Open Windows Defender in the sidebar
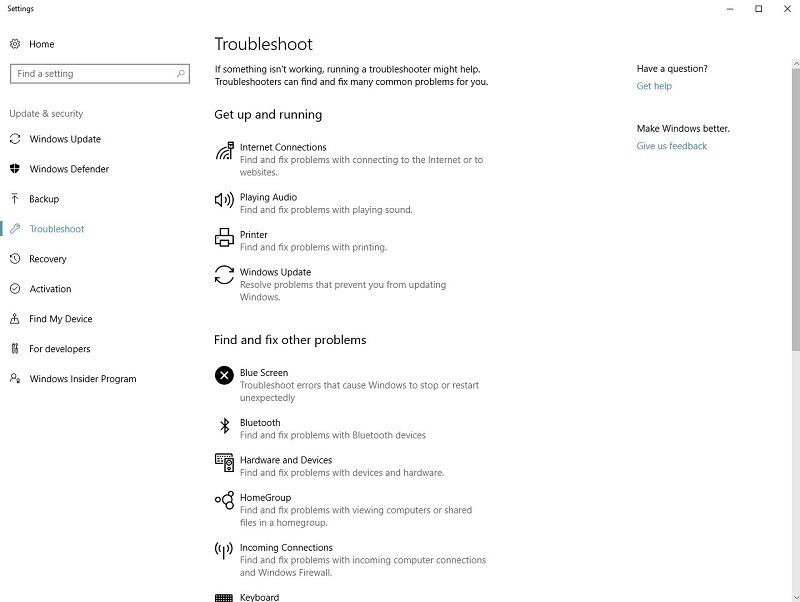Screen dimensions: 800x602 point(69,169)
